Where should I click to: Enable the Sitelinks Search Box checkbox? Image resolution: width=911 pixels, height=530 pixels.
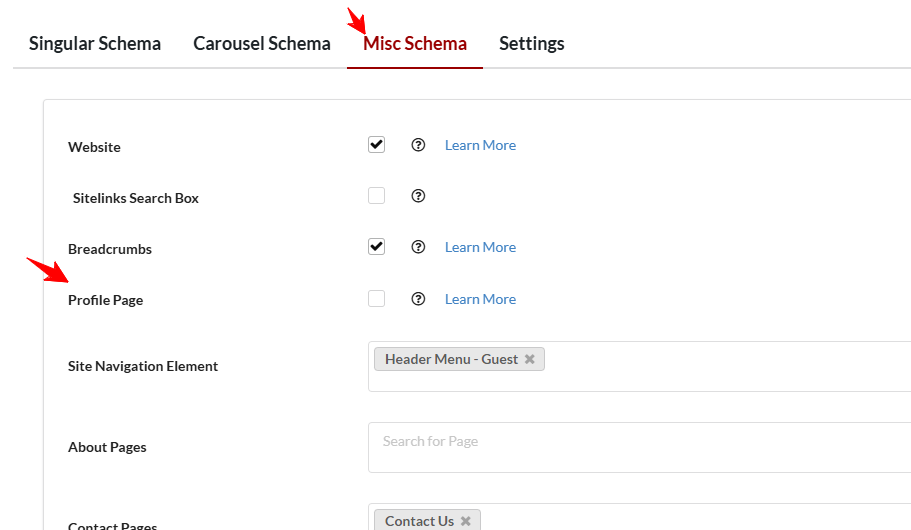point(376,196)
